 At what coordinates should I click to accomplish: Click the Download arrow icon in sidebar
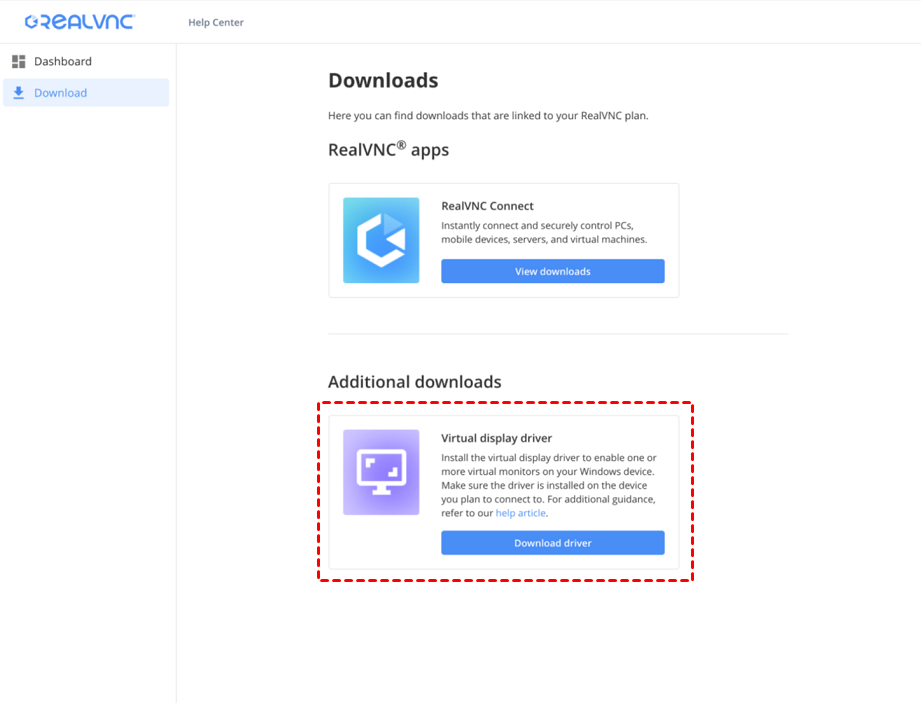(x=19, y=93)
